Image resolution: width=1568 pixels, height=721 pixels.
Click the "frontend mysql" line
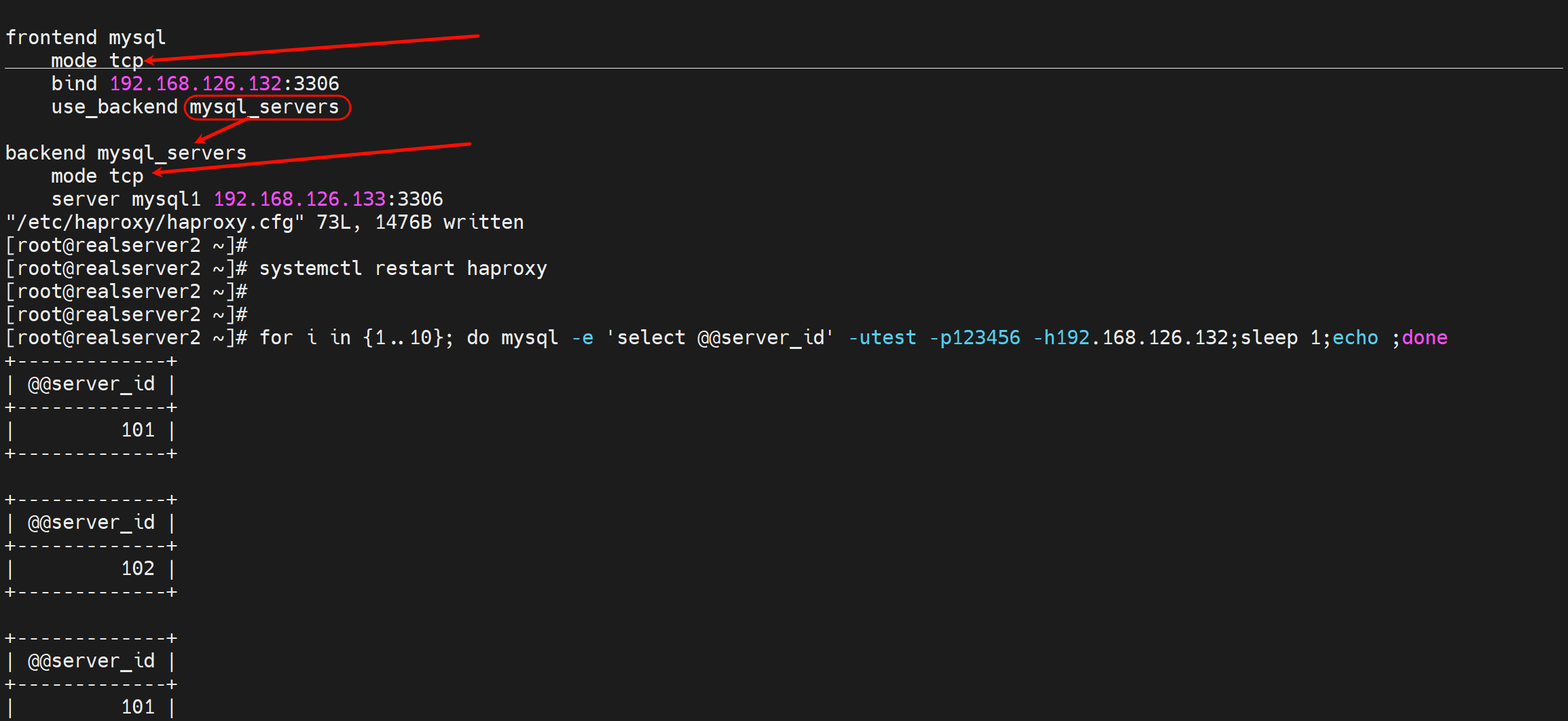pyautogui.click(x=86, y=37)
